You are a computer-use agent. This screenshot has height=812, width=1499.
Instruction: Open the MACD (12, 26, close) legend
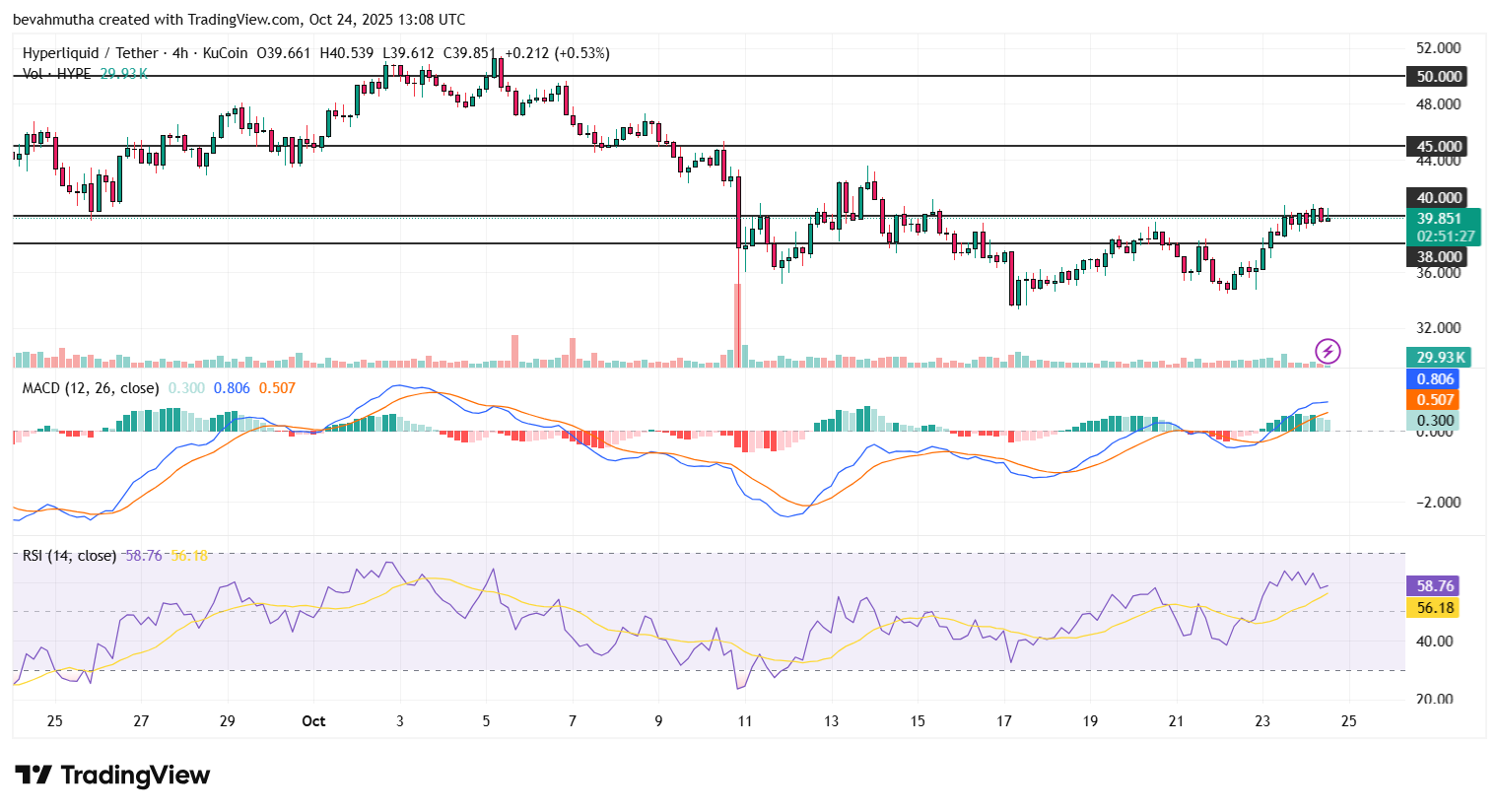click(x=90, y=388)
